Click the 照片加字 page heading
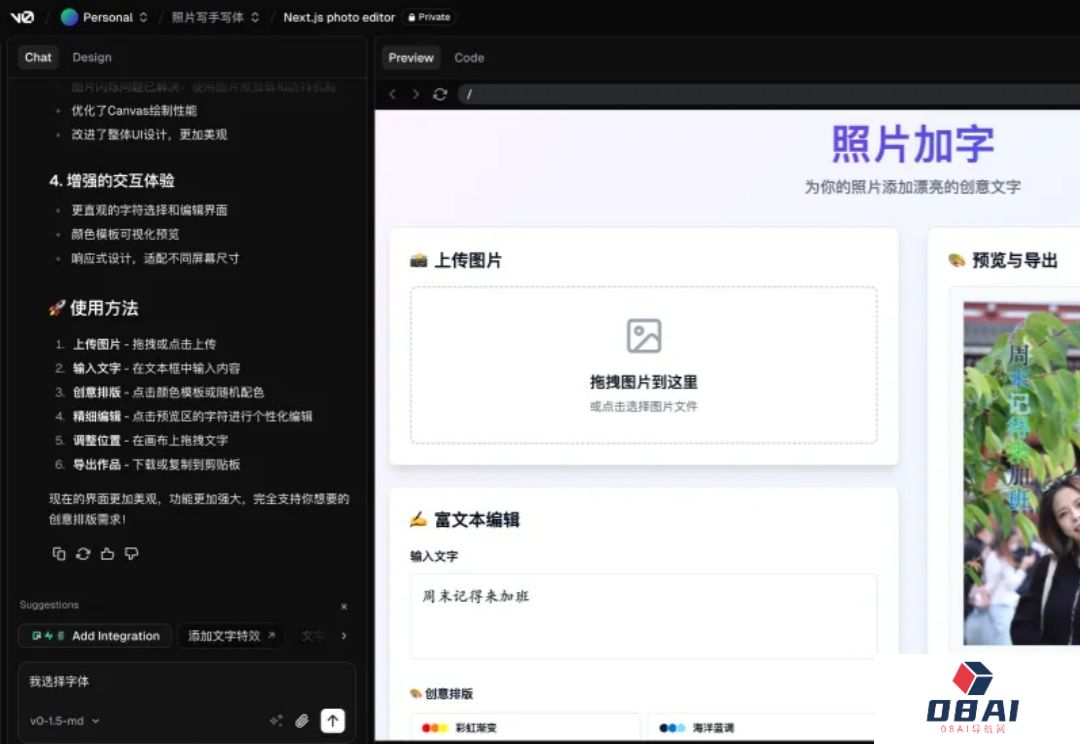The image size is (1080, 744). (x=913, y=144)
